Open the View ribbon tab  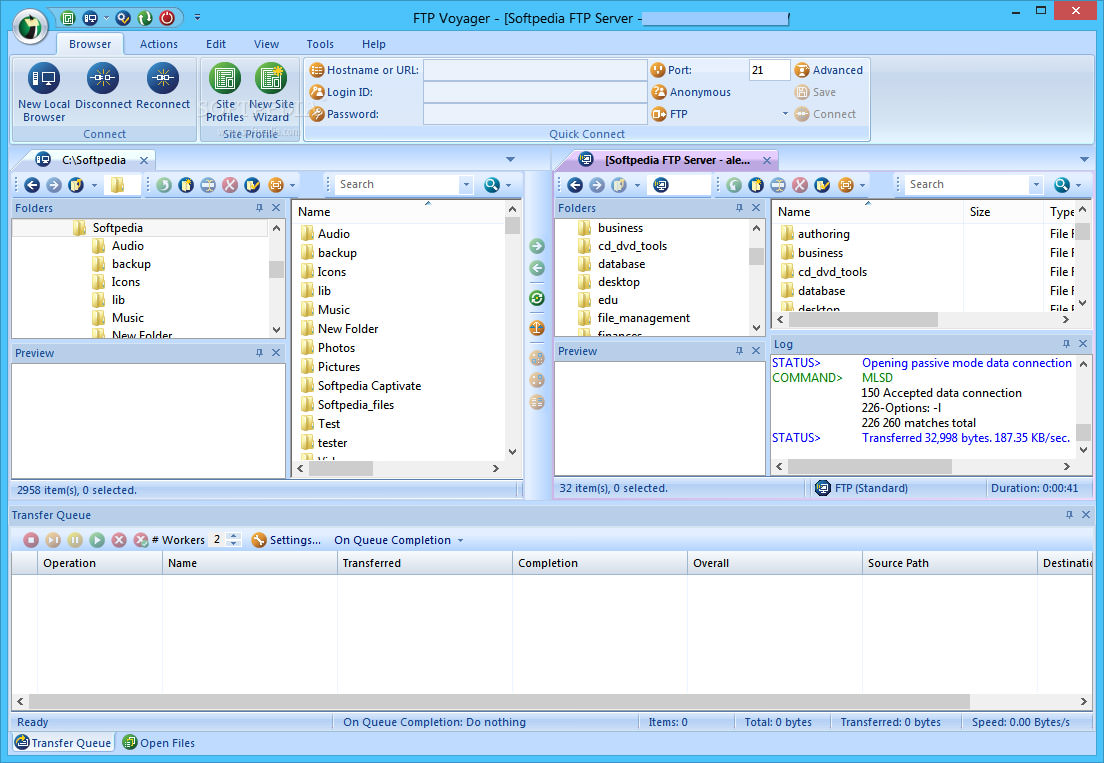(x=266, y=44)
